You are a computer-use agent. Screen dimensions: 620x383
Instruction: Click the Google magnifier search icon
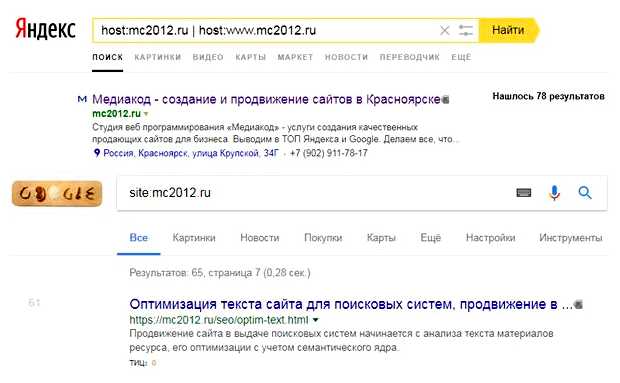[585, 193]
